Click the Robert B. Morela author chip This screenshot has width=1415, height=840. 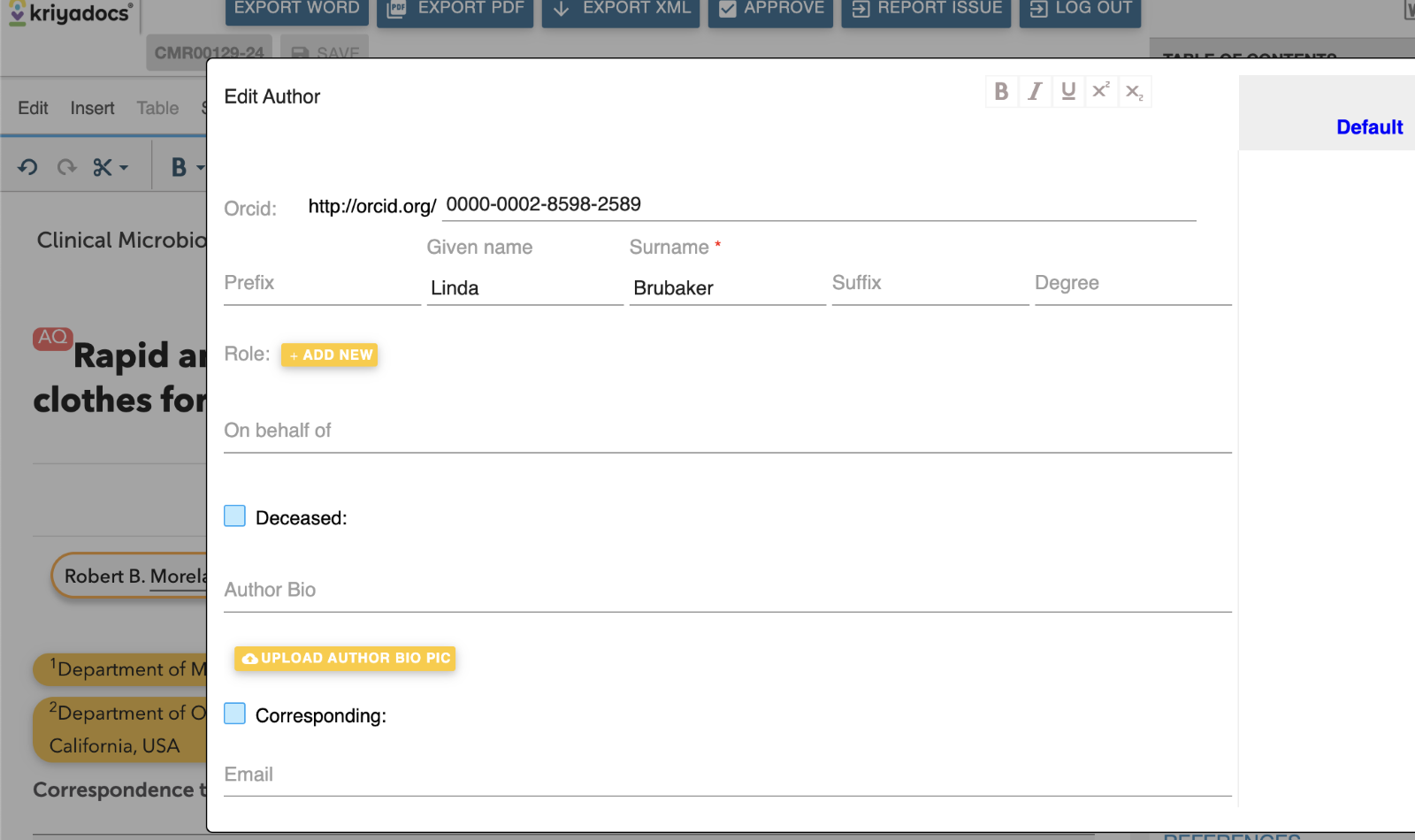[x=129, y=577]
